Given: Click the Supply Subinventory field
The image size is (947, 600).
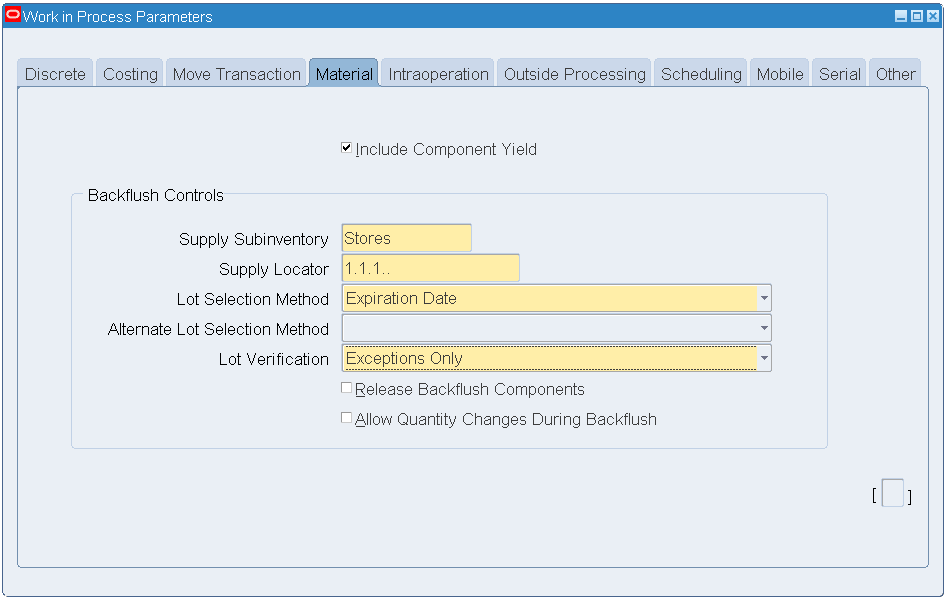Looking at the screenshot, I should (406, 238).
